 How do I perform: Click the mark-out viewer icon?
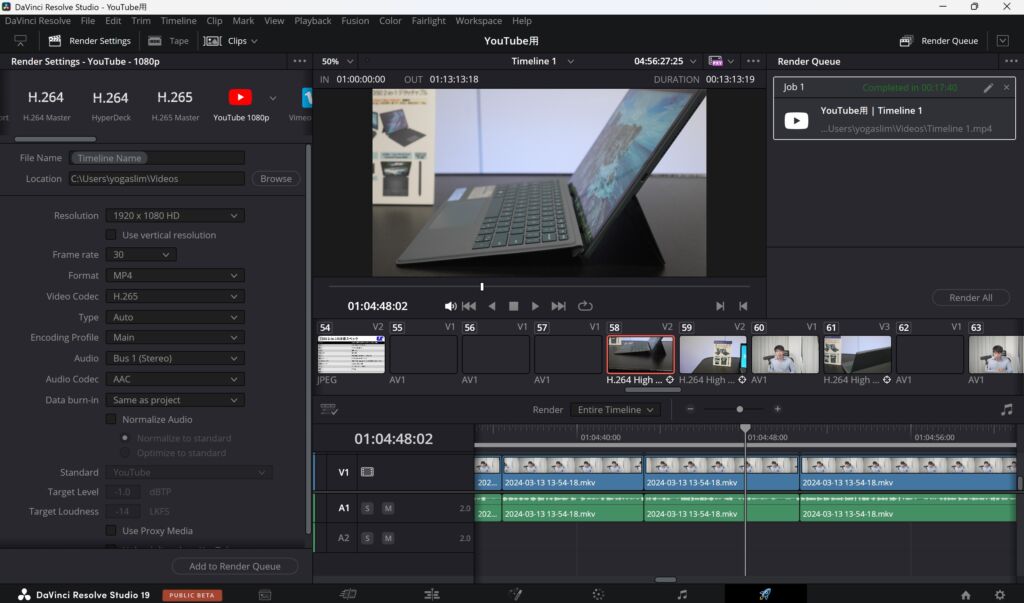click(x=743, y=306)
